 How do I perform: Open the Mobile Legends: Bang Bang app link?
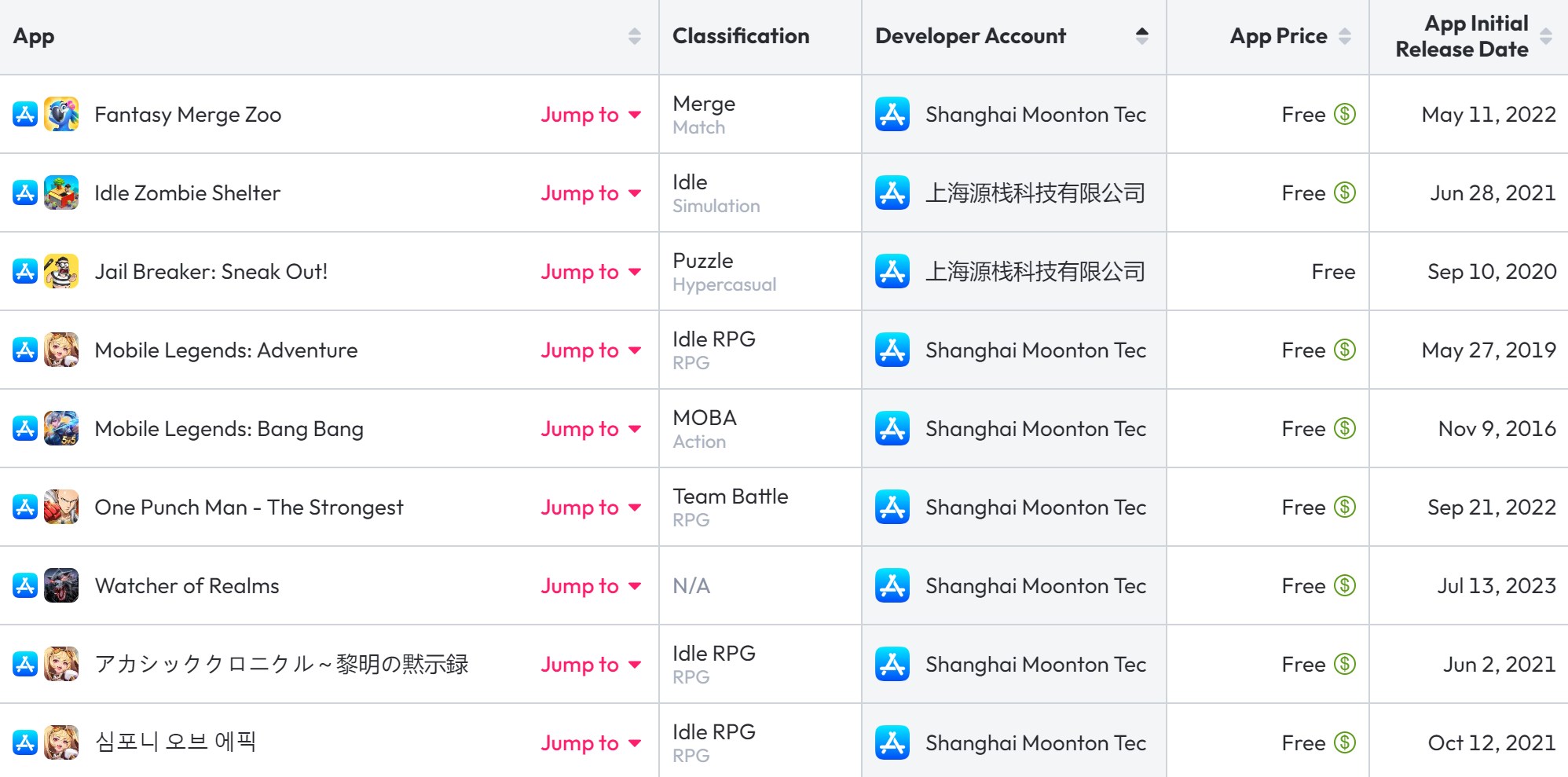(229, 429)
